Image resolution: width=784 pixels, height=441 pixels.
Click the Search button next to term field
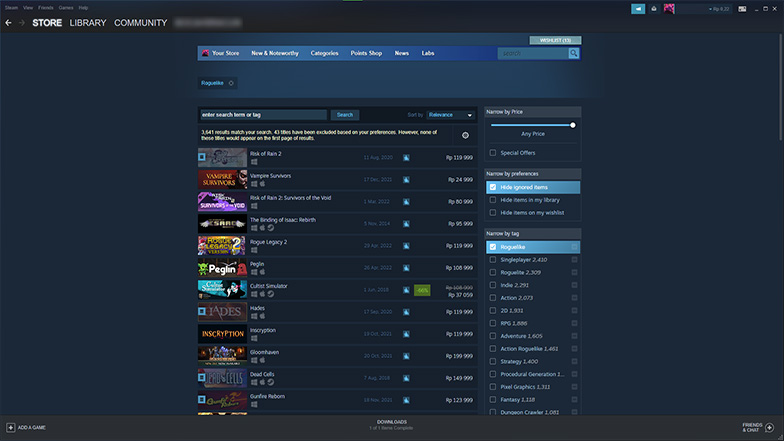pyautogui.click(x=344, y=115)
